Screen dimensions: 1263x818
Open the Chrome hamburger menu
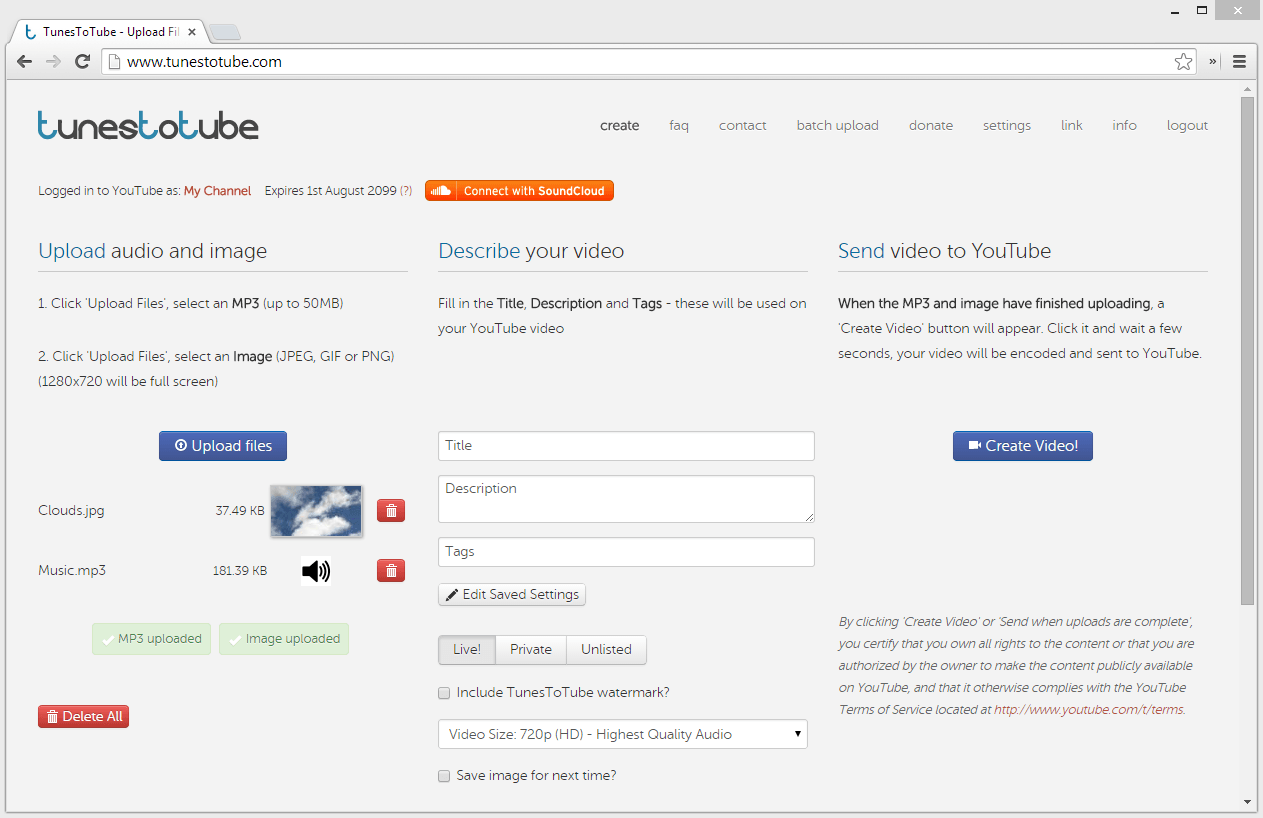[1240, 62]
